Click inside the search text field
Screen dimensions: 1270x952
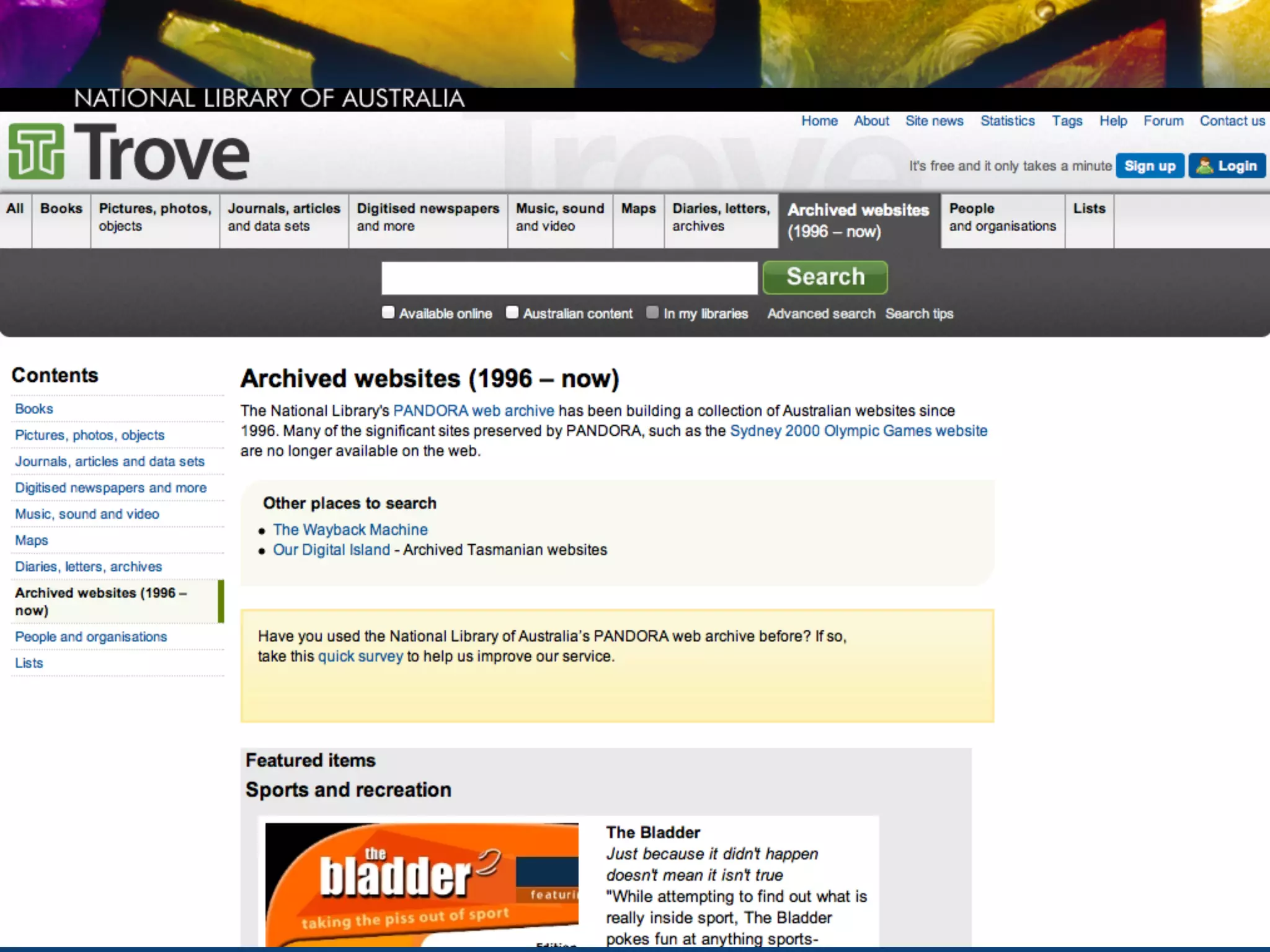coord(569,278)
